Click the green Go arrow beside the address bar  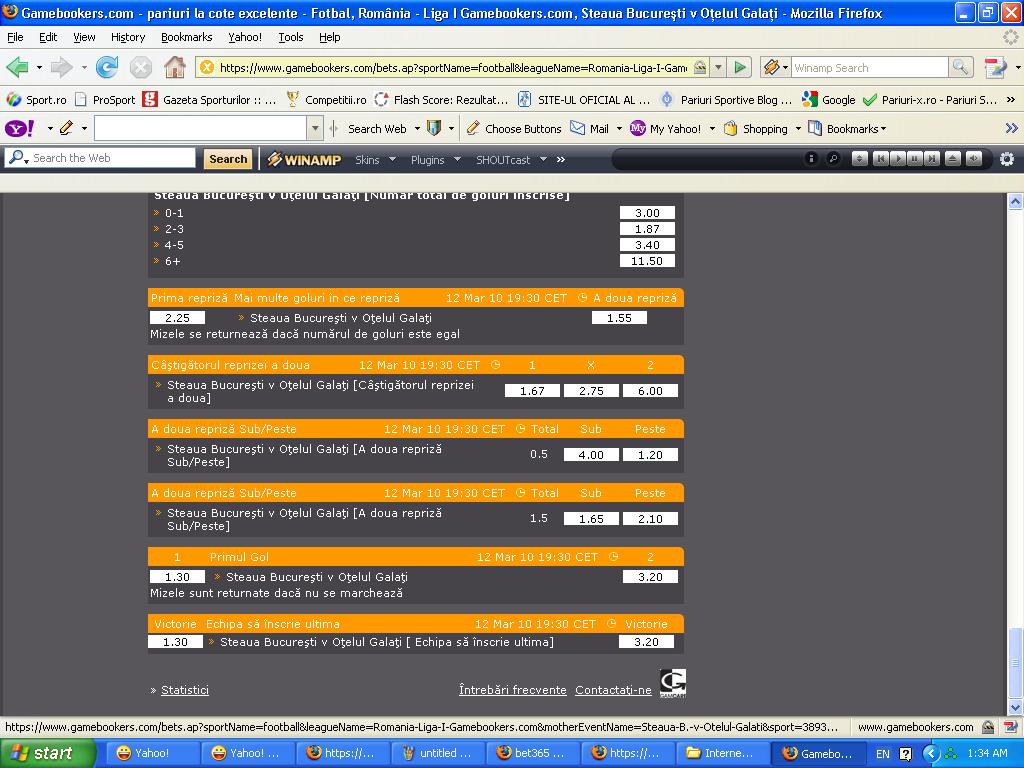740,67
